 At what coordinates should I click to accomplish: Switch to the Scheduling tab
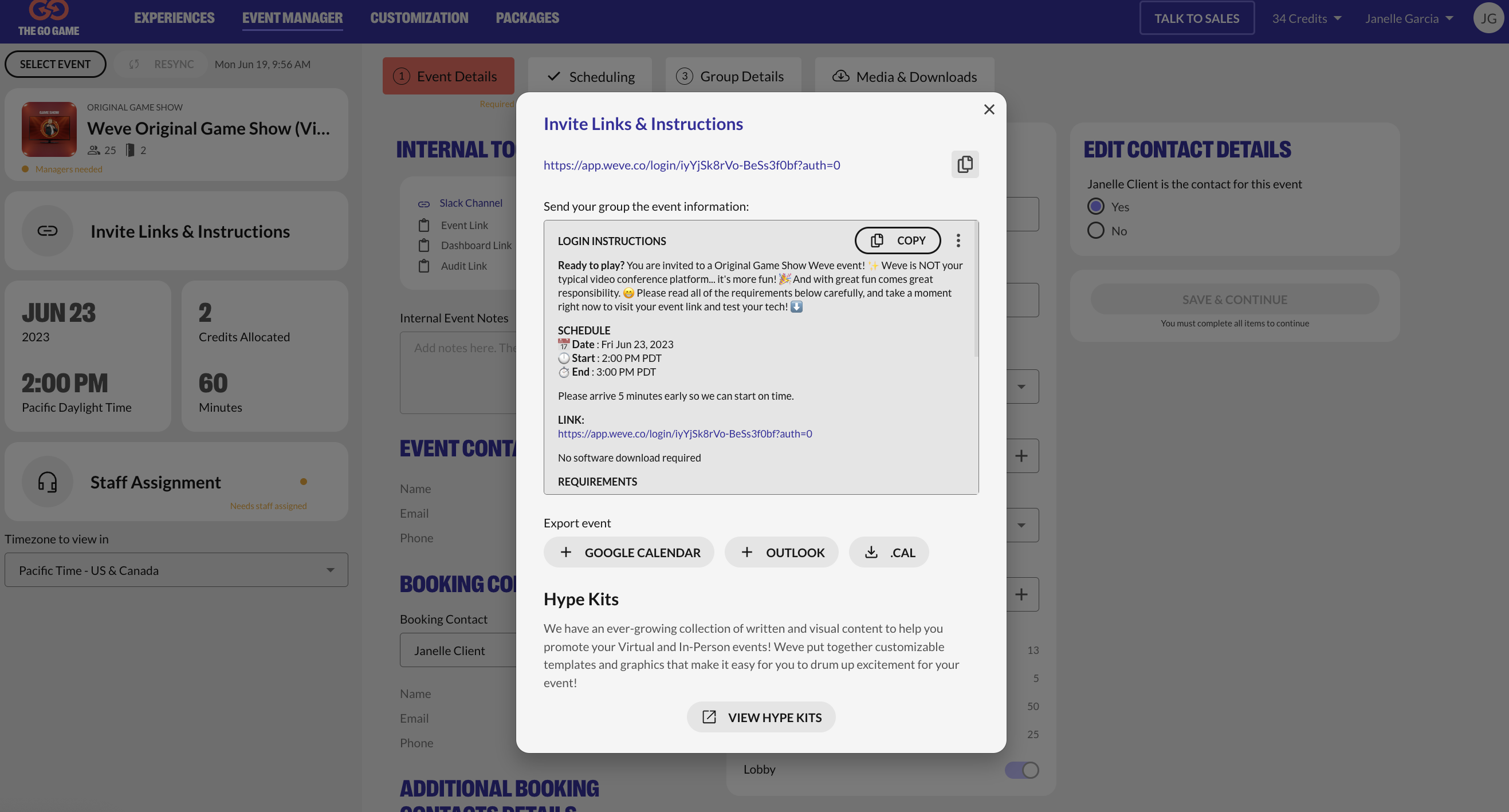click(590, 76)
